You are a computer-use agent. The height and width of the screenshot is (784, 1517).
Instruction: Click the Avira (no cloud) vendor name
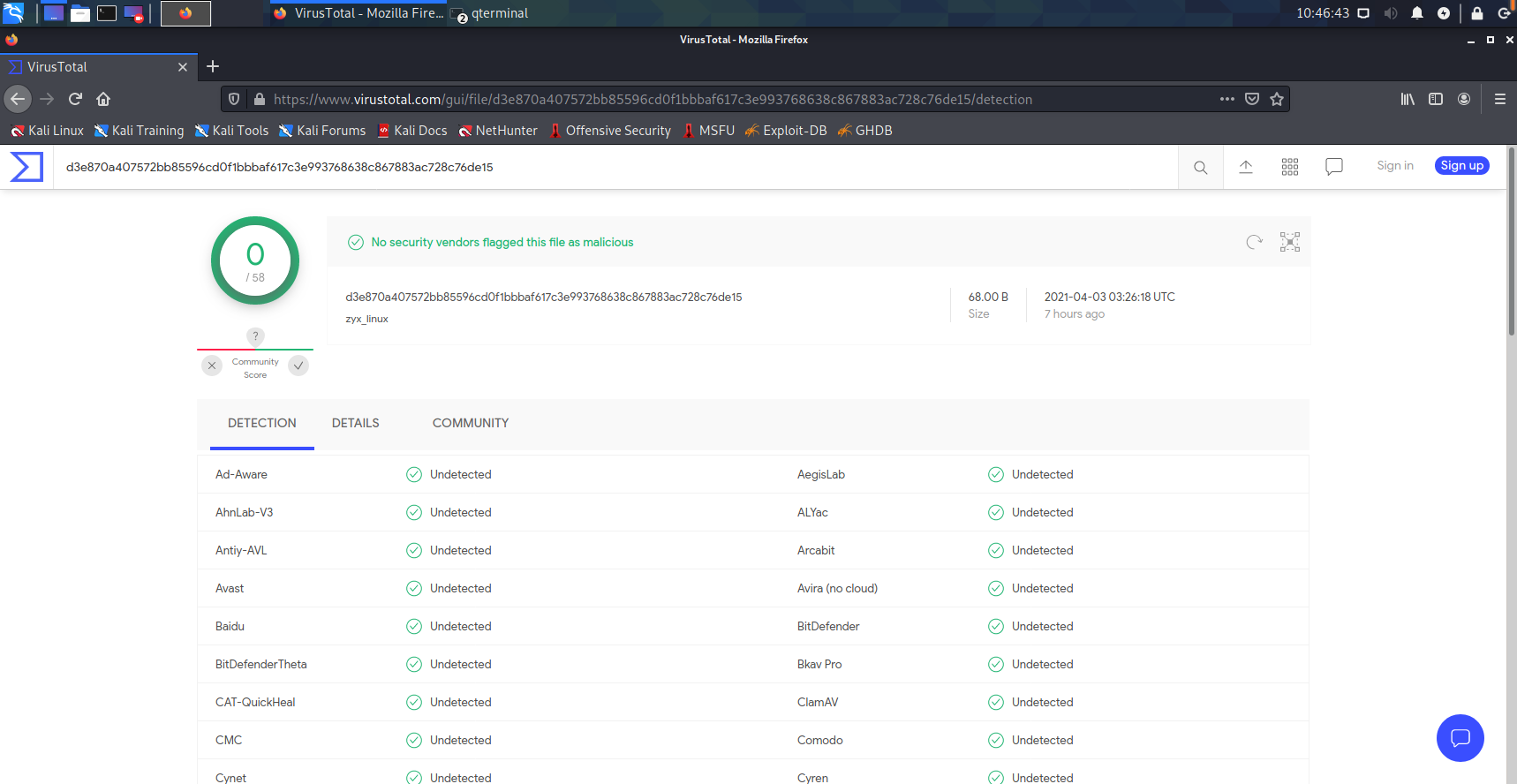837,588
